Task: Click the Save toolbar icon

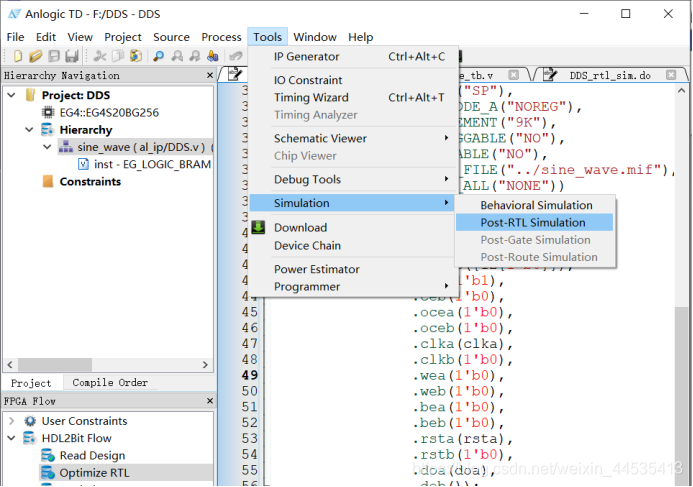Action: [x=54, y=56]
